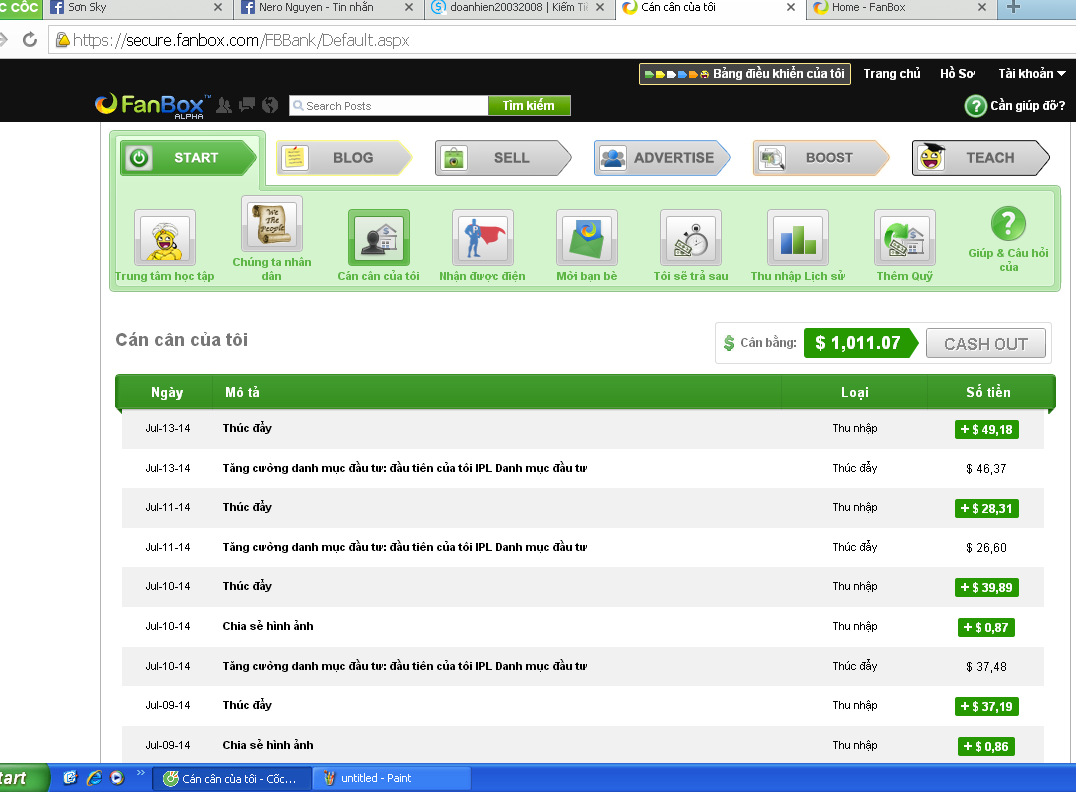
Task: Click the Loại column header
Action: [x=854, y=393]
